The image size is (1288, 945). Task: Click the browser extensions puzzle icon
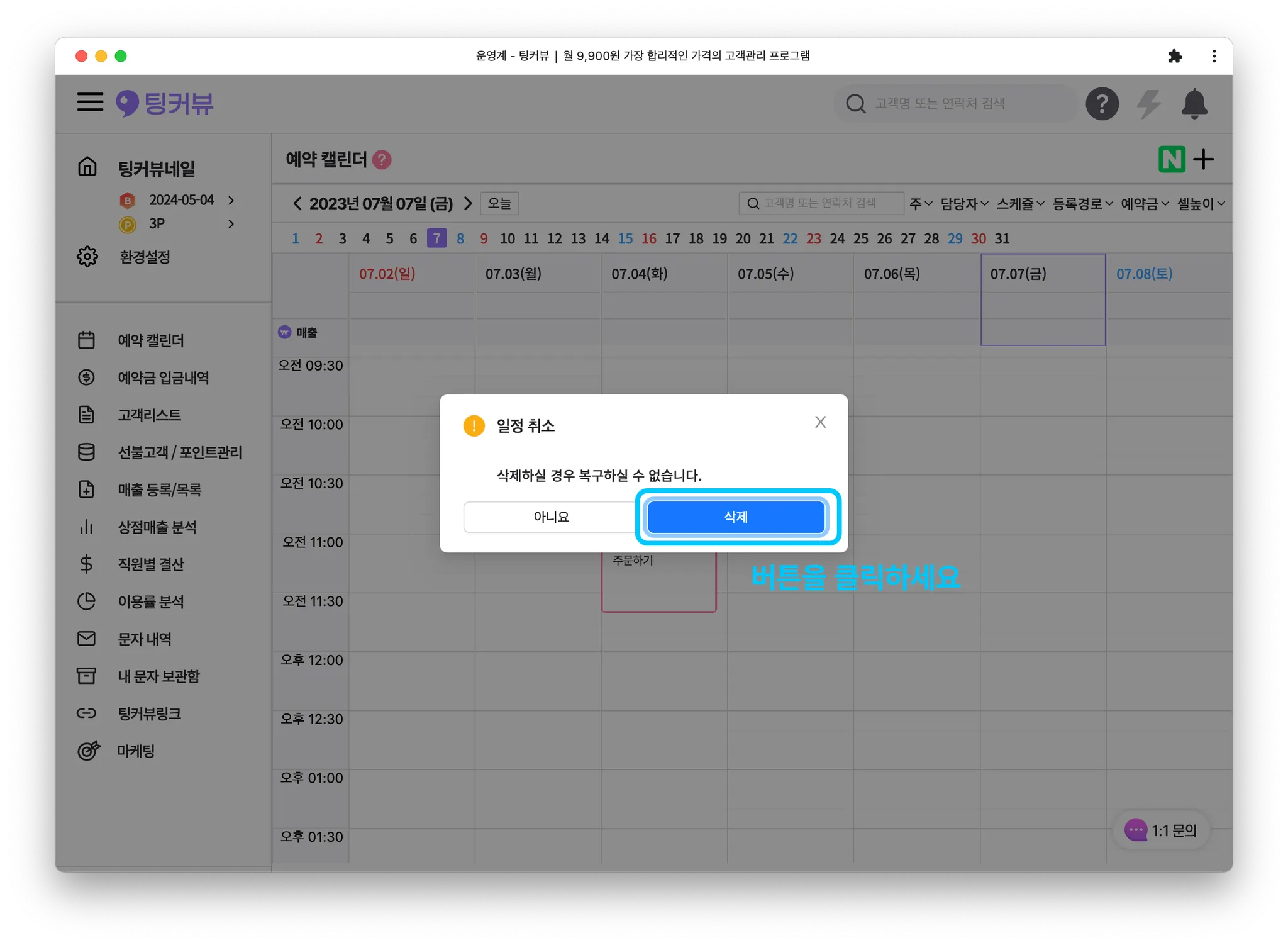click(x=1174, y=56)
